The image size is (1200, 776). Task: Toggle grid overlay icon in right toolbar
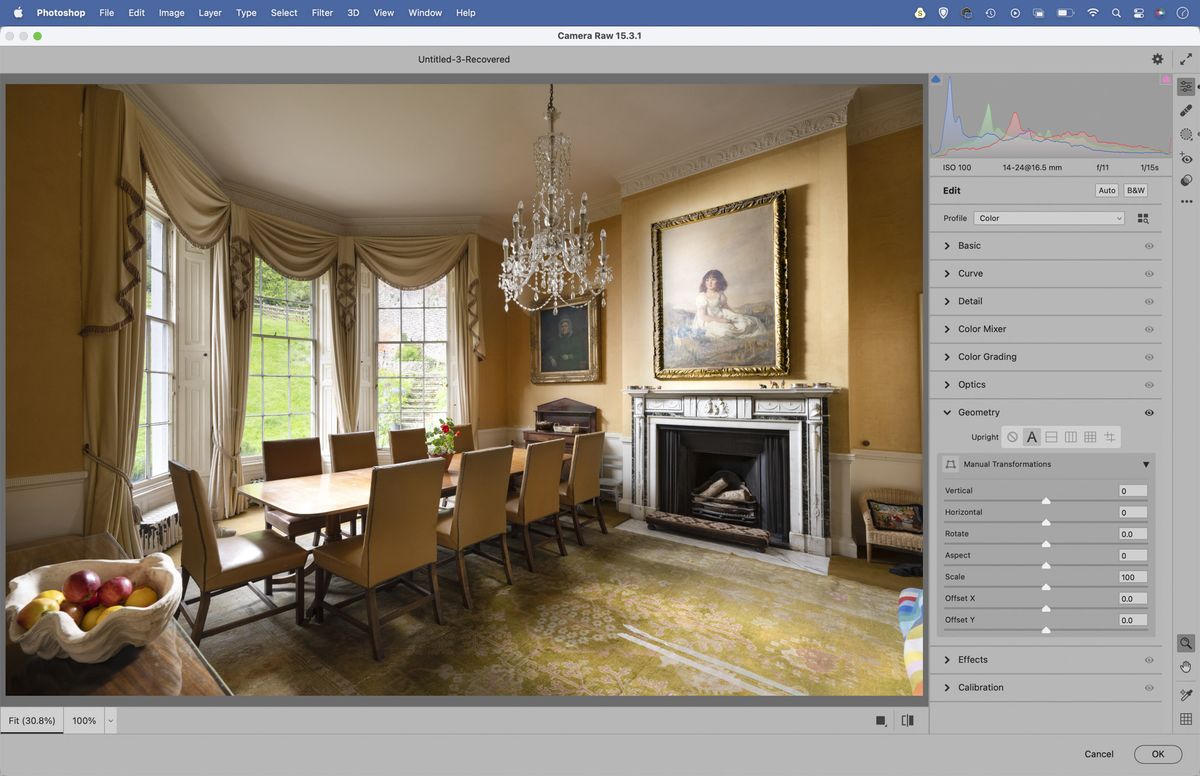pos(1186,719)
